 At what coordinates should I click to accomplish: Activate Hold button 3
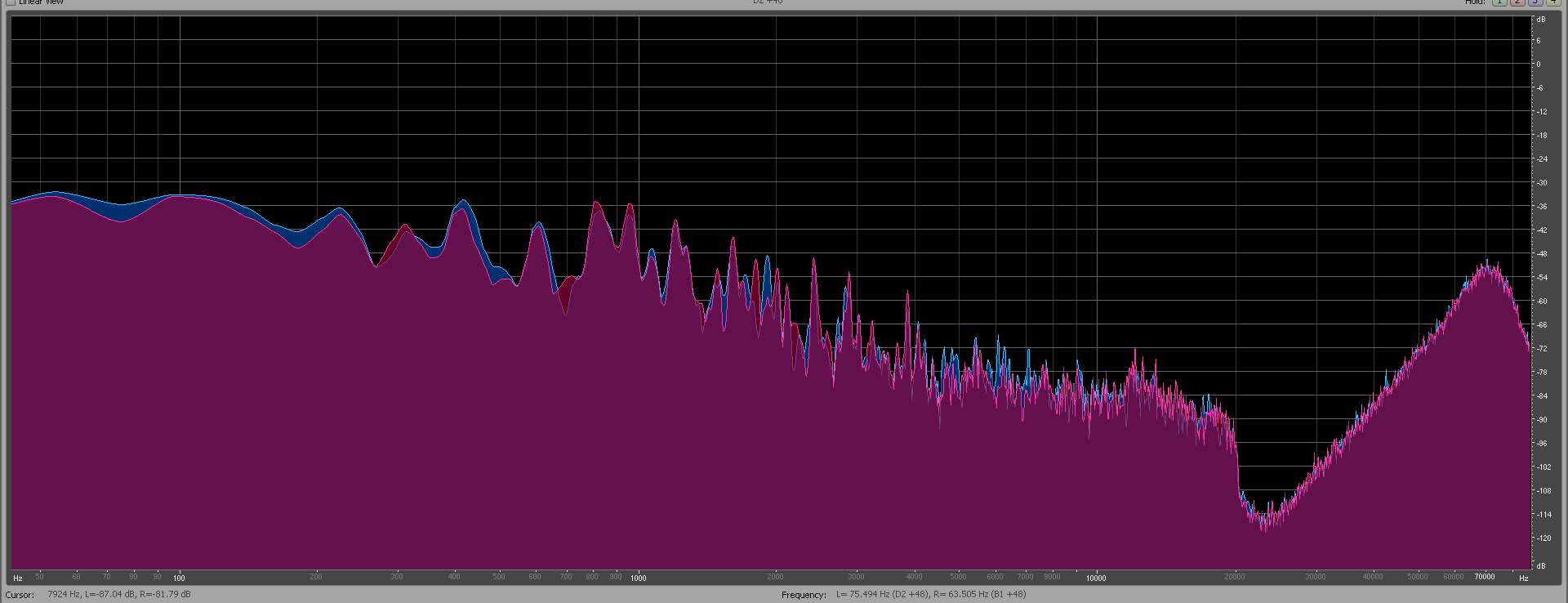(x=1534, y=2)
